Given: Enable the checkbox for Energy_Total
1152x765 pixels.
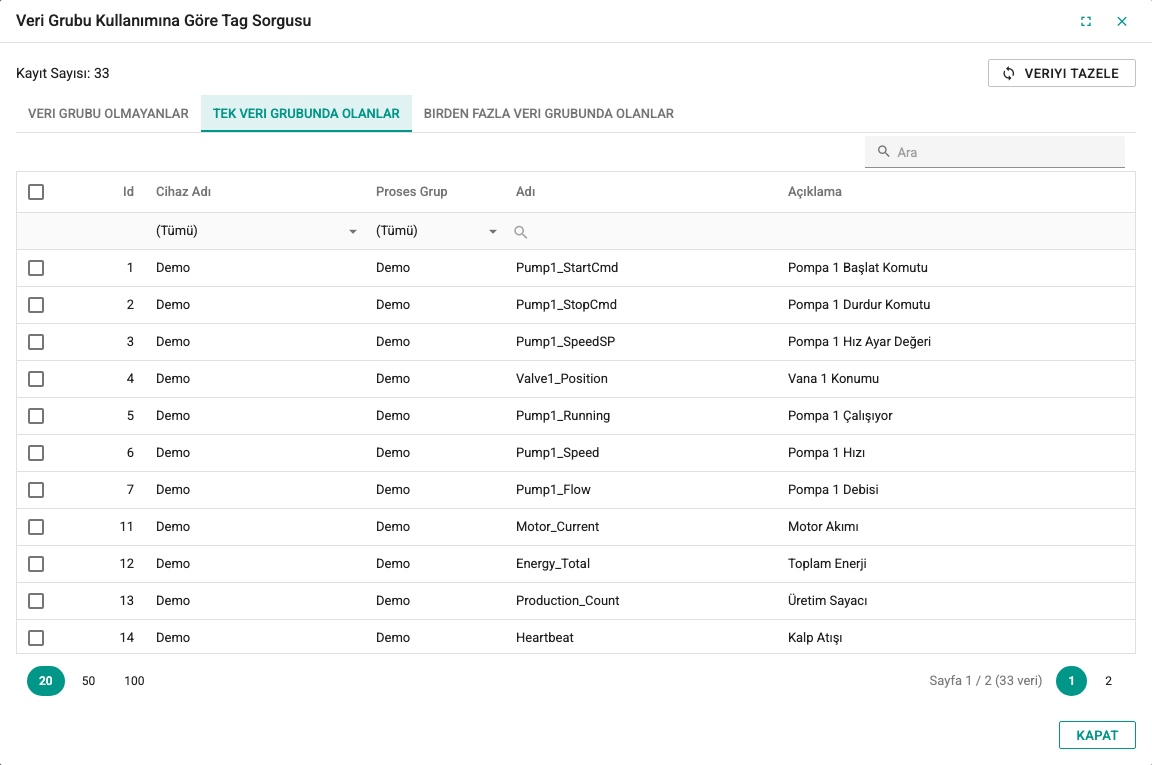Looking at the screenshot, I should pyautogui.click(x=36, y=564).
